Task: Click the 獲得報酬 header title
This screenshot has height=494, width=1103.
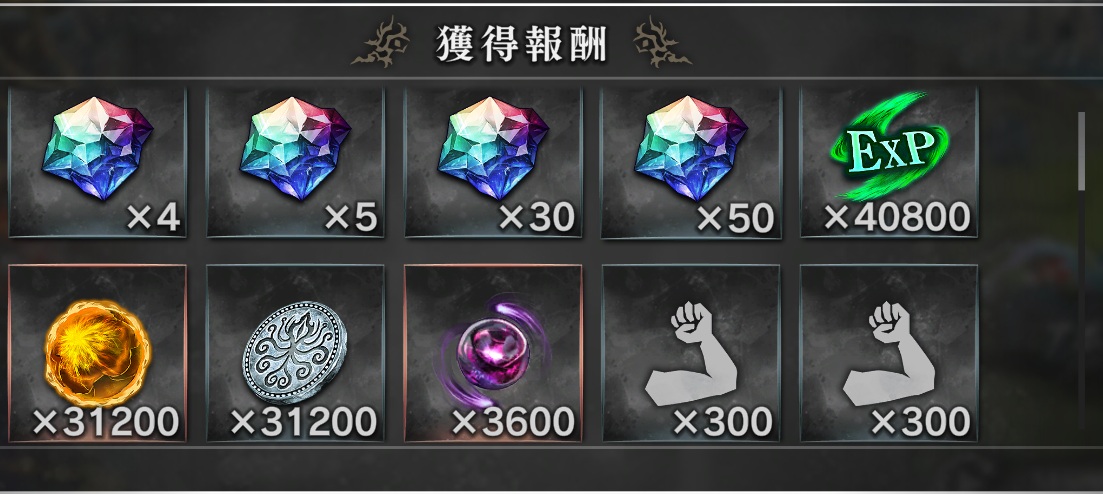Action: click(x=521, y=46)
